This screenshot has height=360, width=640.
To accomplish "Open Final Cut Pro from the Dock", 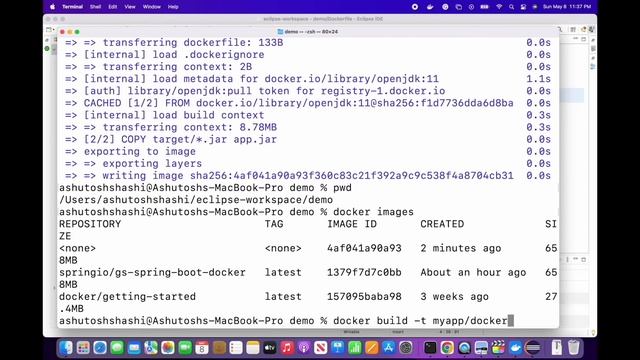I will coord(498,348).
